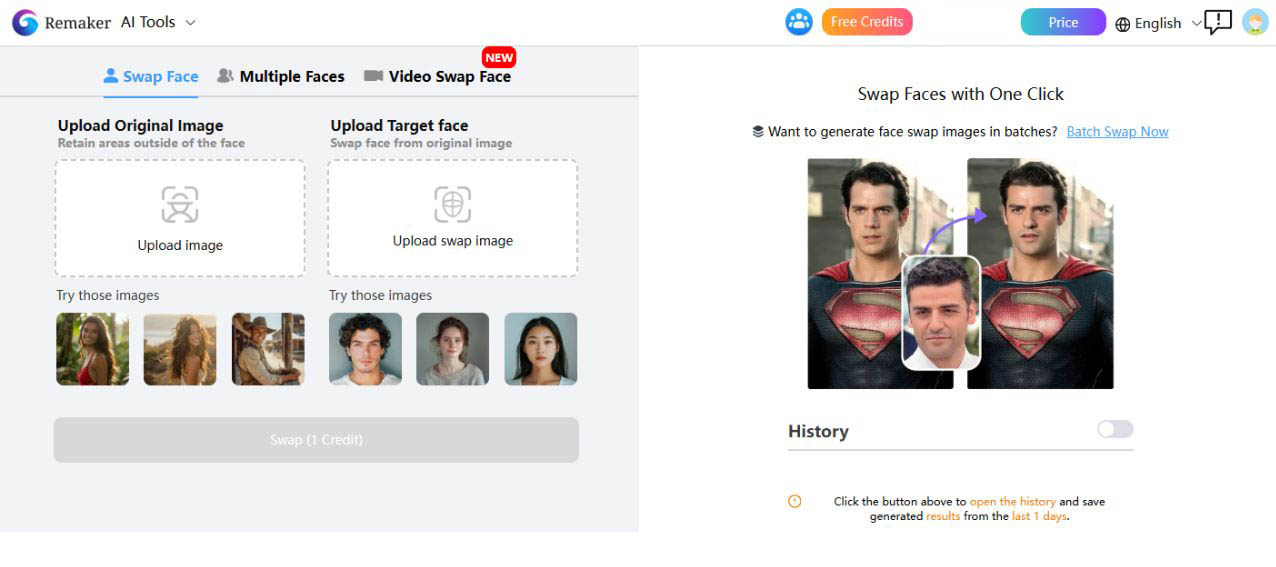The height and width of the screenshot is (567, 1276).
Task: Select the woman in red dress sample image
Action: click(x=92, y=349)
